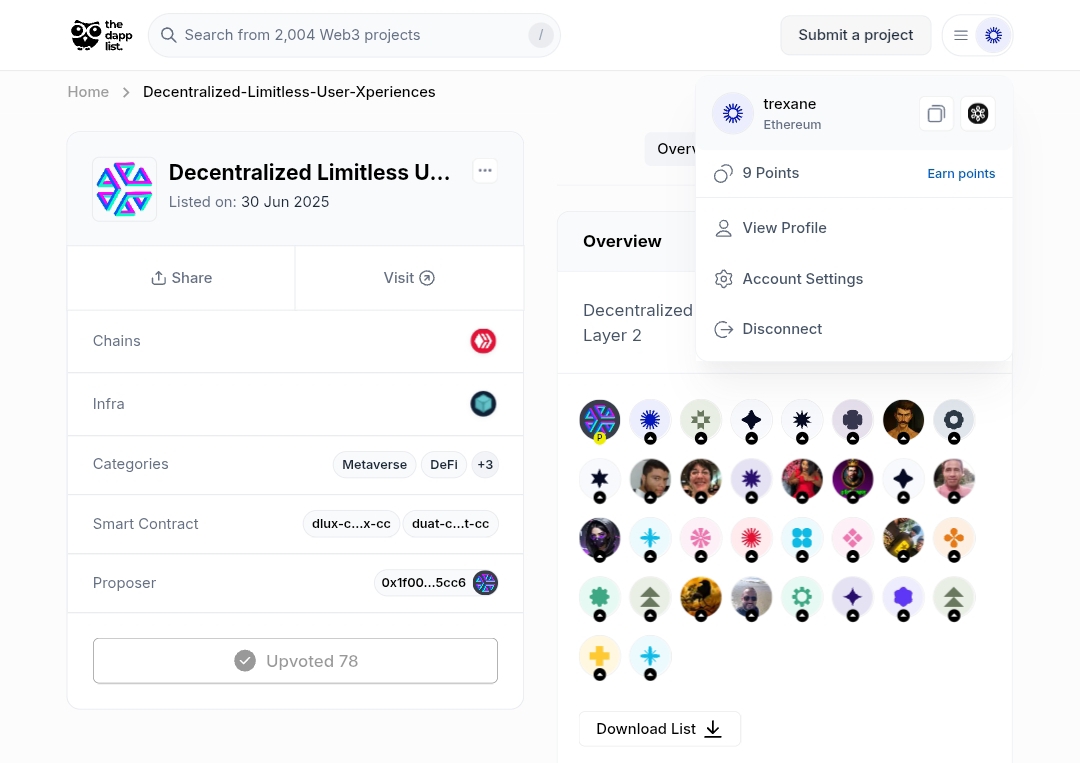The width and height of the screenshot is (1080, 763).
Task: Click the cyan four-squares voter avatar
Action: 802,539
